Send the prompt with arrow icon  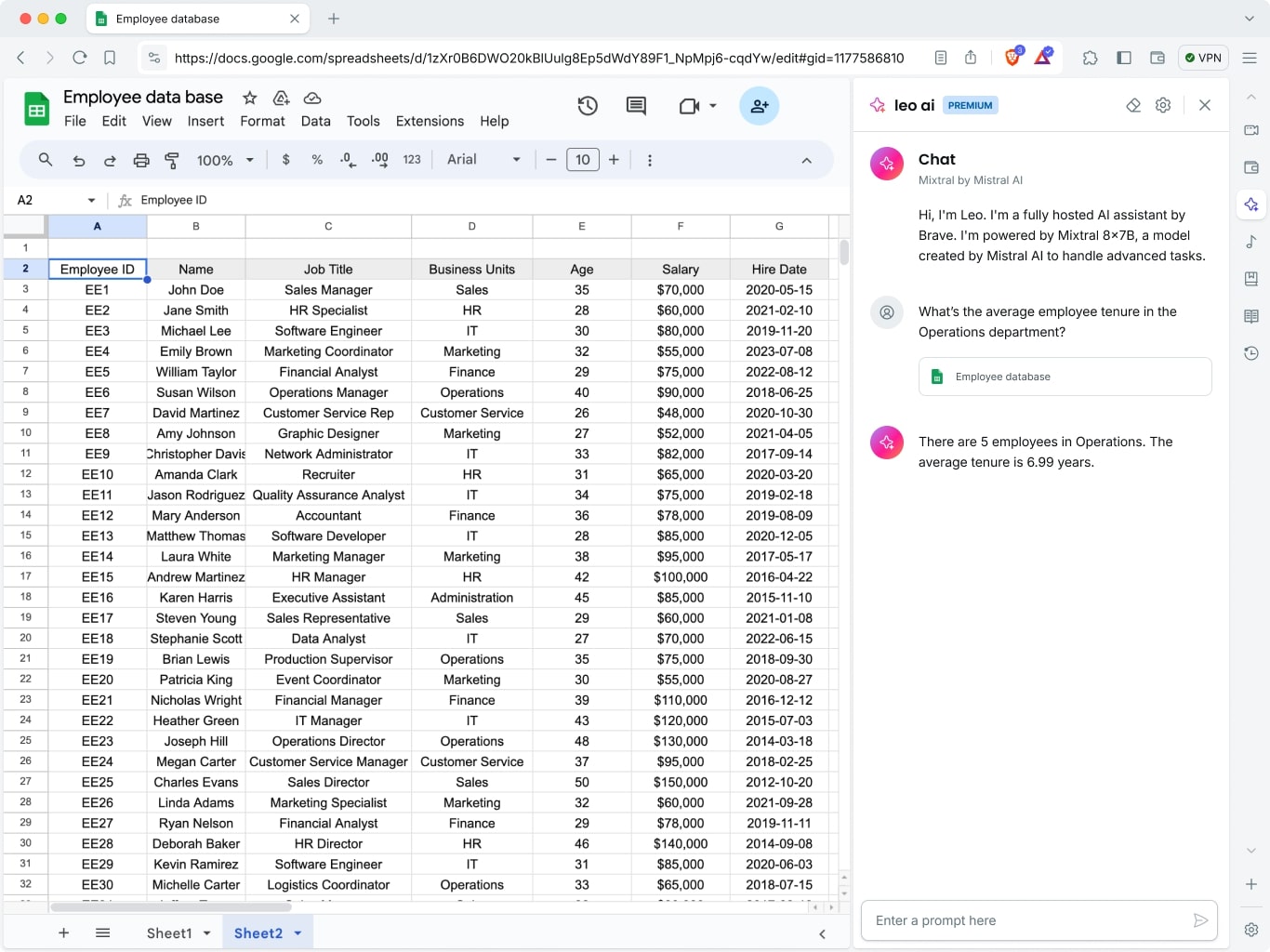[x=1200, y=920]
